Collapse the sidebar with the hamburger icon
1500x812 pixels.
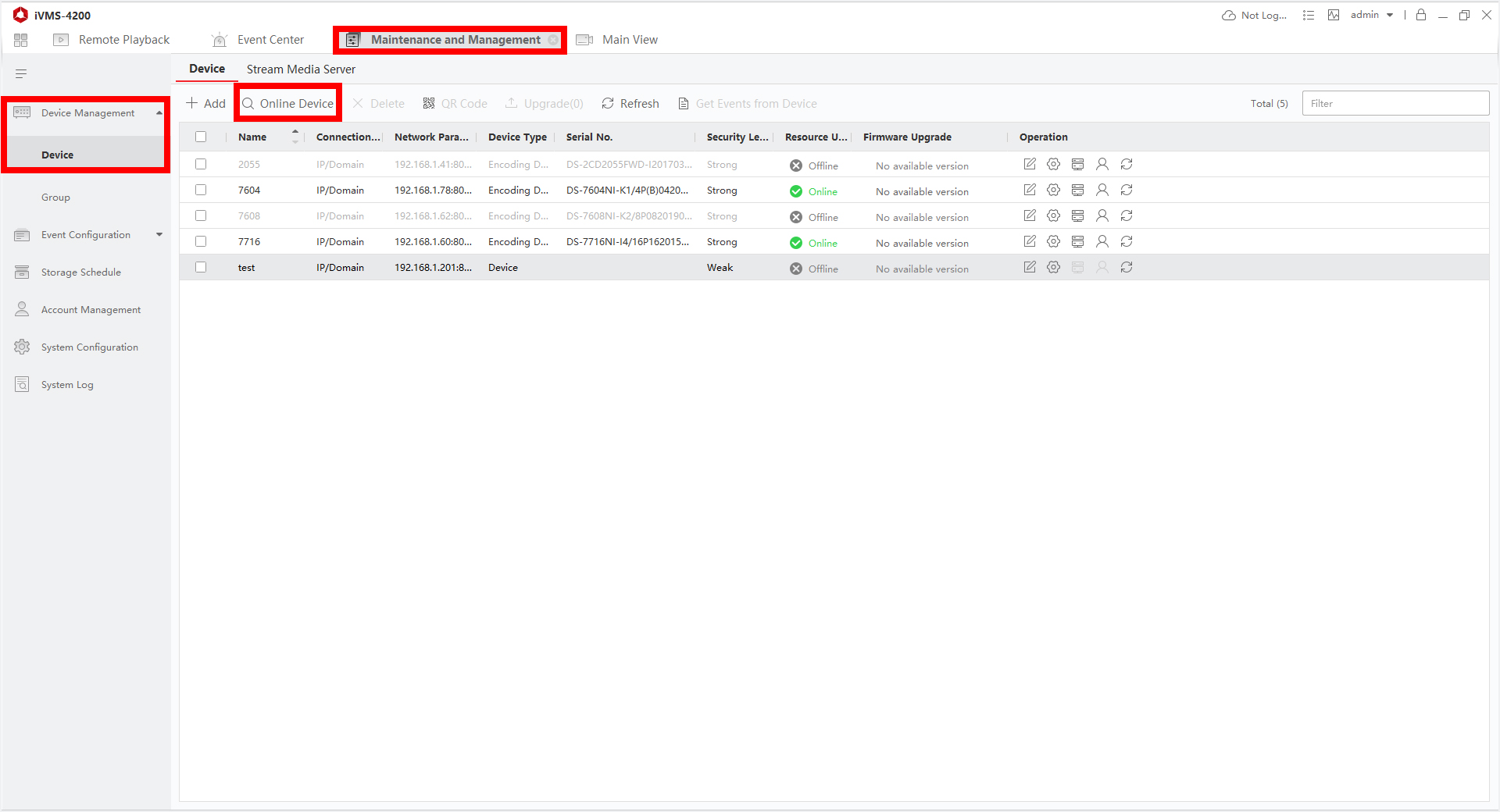(21, 73)
